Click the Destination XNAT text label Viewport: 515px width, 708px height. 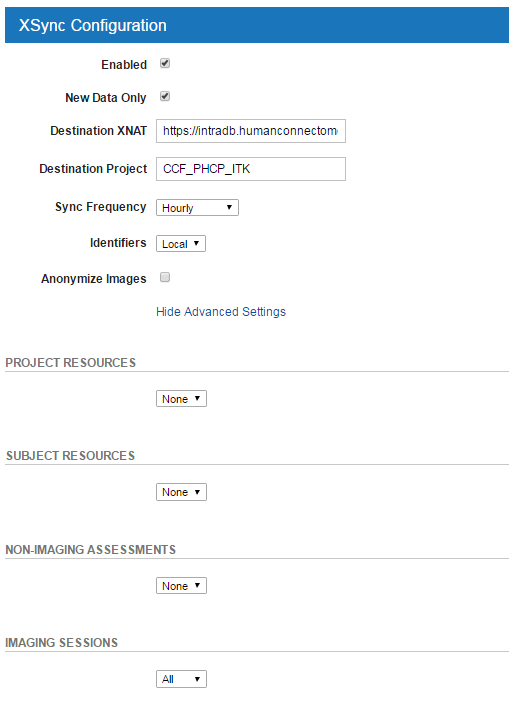point(98,131)
